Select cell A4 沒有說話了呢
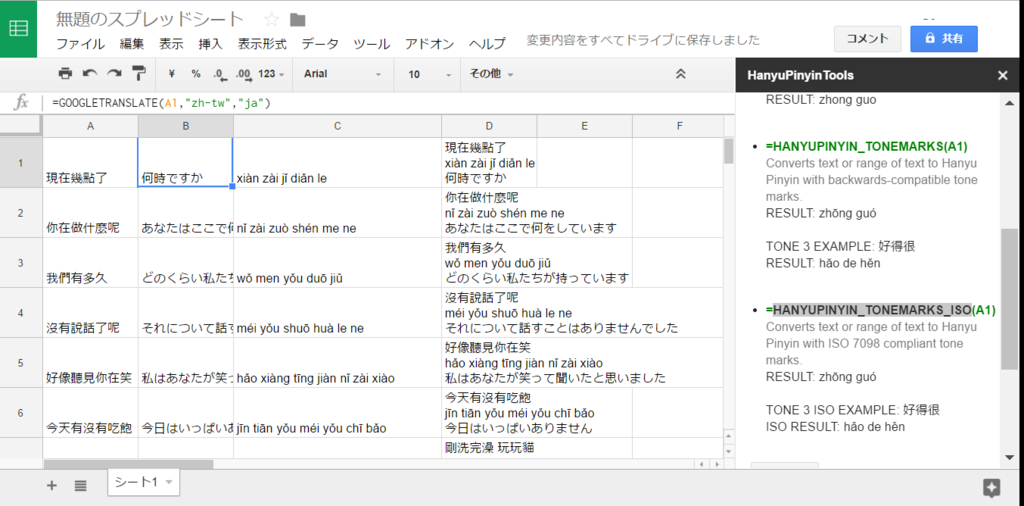Image resolution: width=1024 pixels, height=506 pixels. pyautogui.click(x=90, y=312)
